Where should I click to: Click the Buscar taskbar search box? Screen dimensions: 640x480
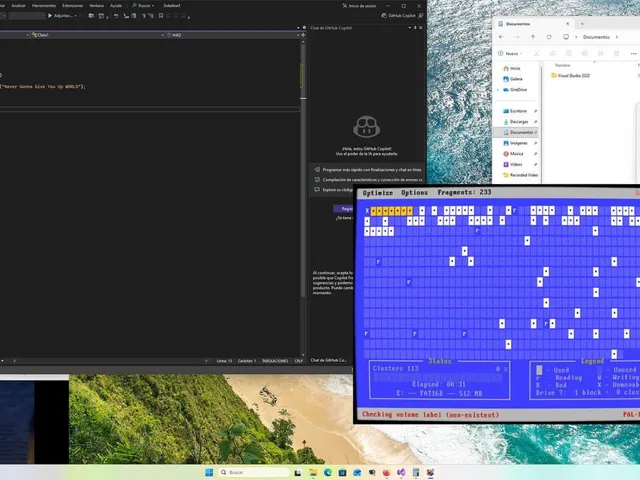point(253,472)
